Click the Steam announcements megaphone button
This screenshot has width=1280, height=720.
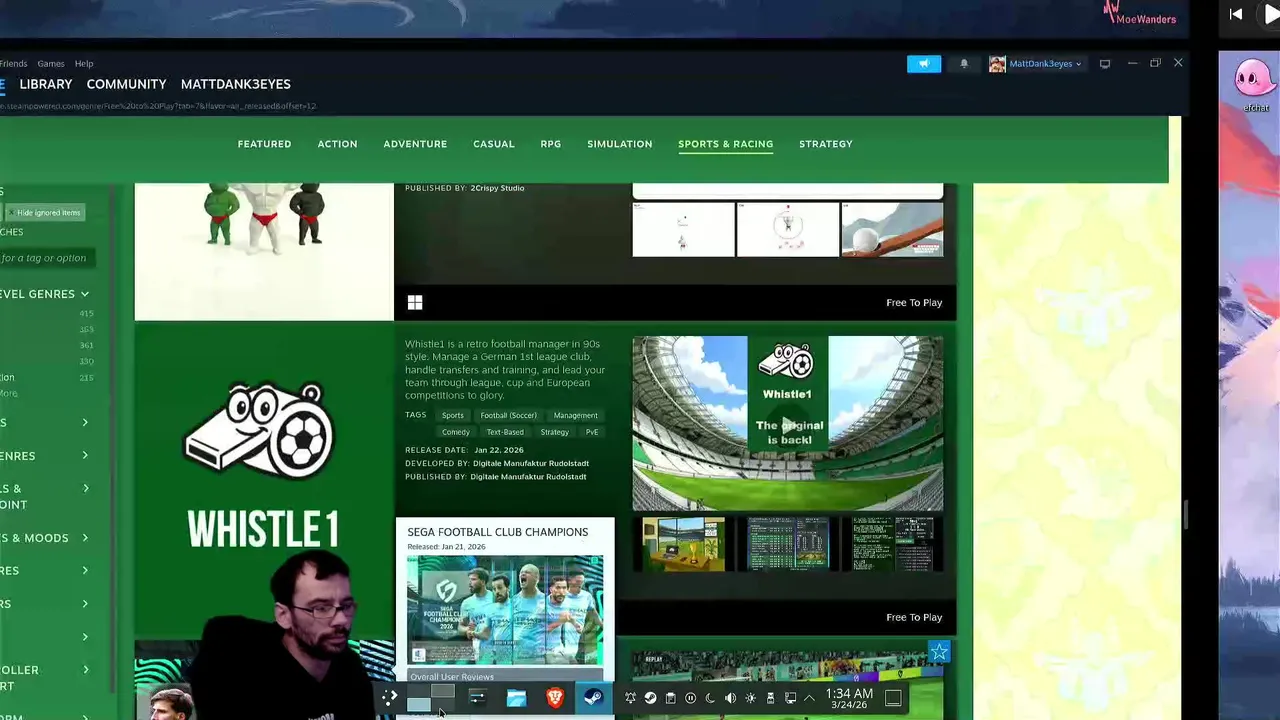(x=924, y=64)
